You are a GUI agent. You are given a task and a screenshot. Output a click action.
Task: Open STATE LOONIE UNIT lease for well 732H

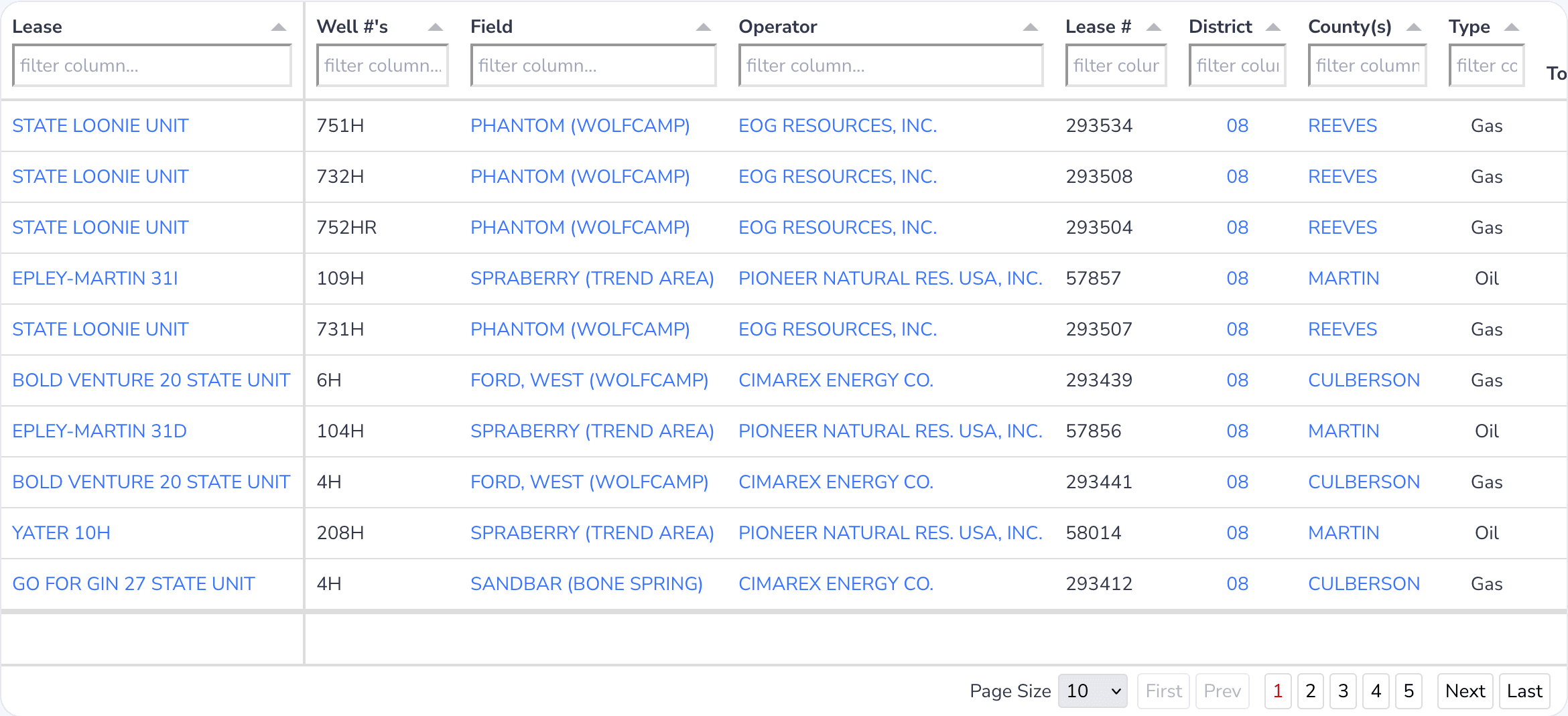(101, 176)
